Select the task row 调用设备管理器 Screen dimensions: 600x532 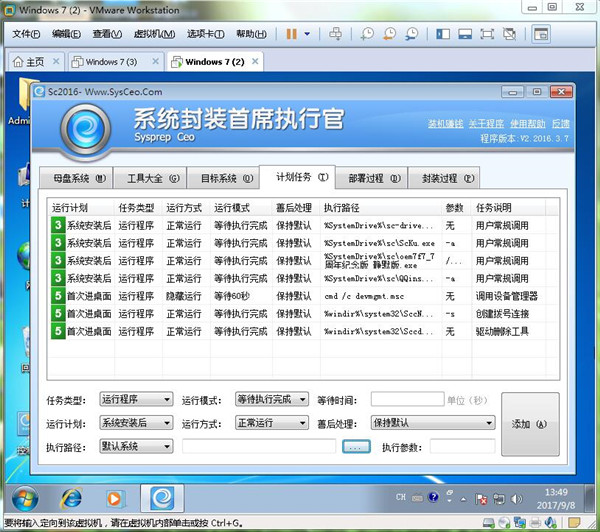pos(304,296)
